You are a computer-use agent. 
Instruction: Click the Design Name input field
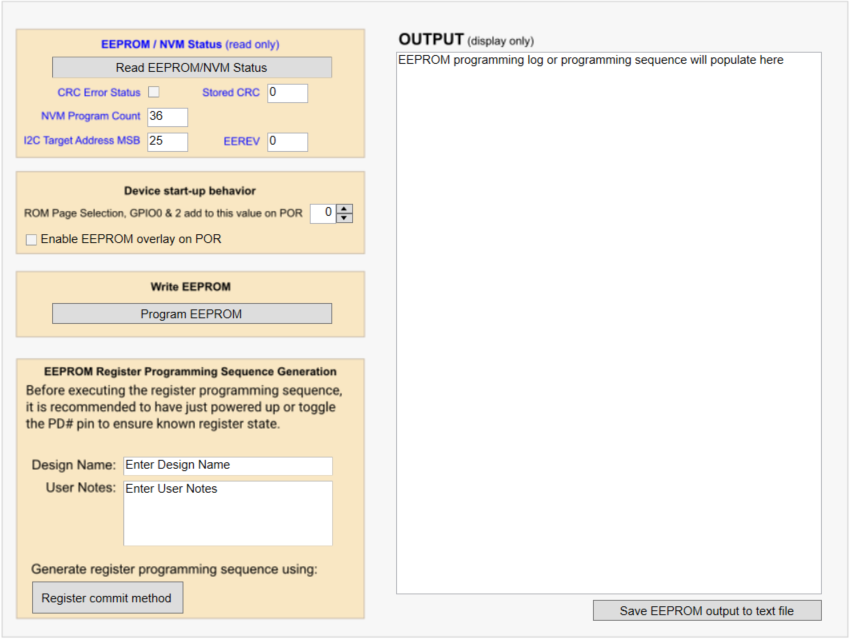(227, 465)
